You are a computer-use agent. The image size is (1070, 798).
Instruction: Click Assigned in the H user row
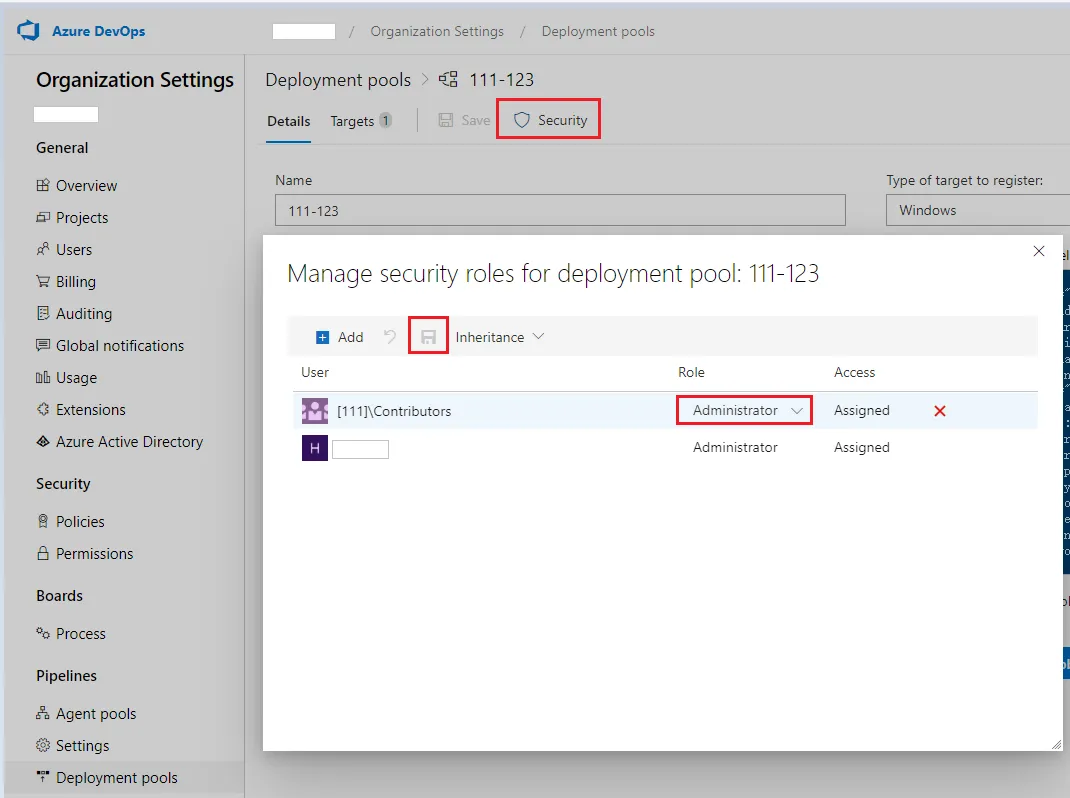[x=862, y=448]
